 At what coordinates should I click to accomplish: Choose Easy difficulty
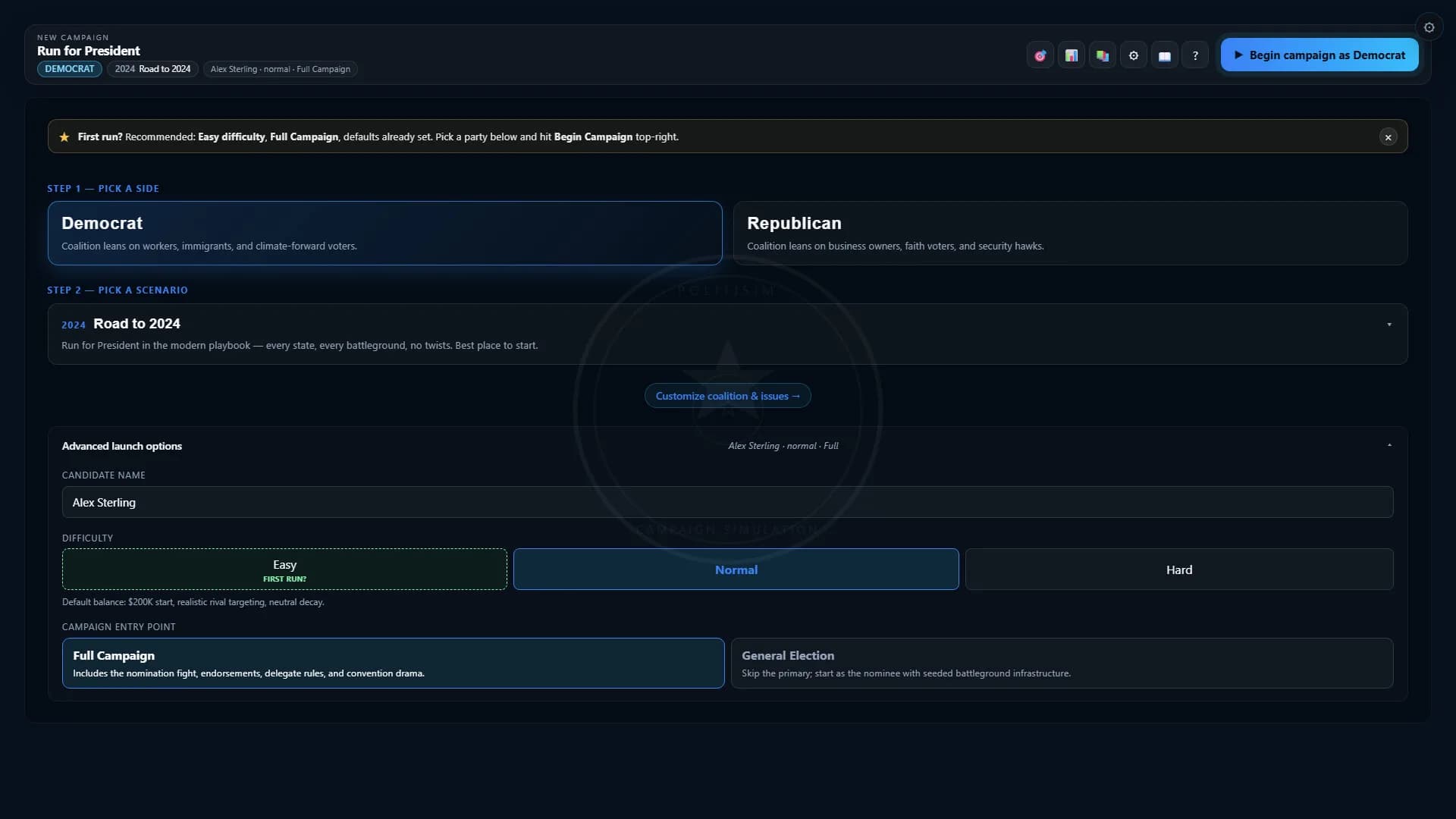point(284,570)
